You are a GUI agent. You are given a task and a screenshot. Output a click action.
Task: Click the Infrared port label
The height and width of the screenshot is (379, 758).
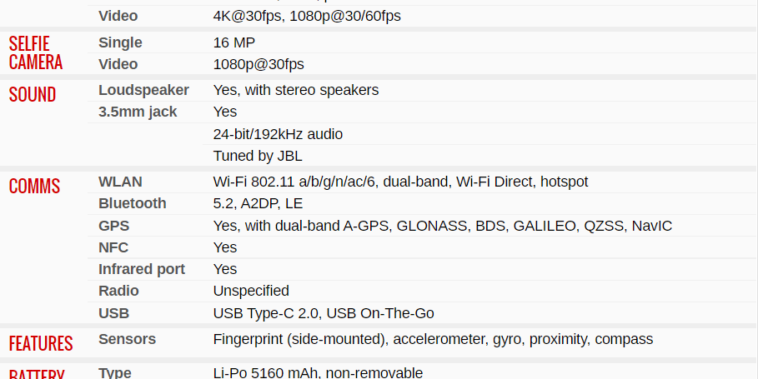pos(142,269)
